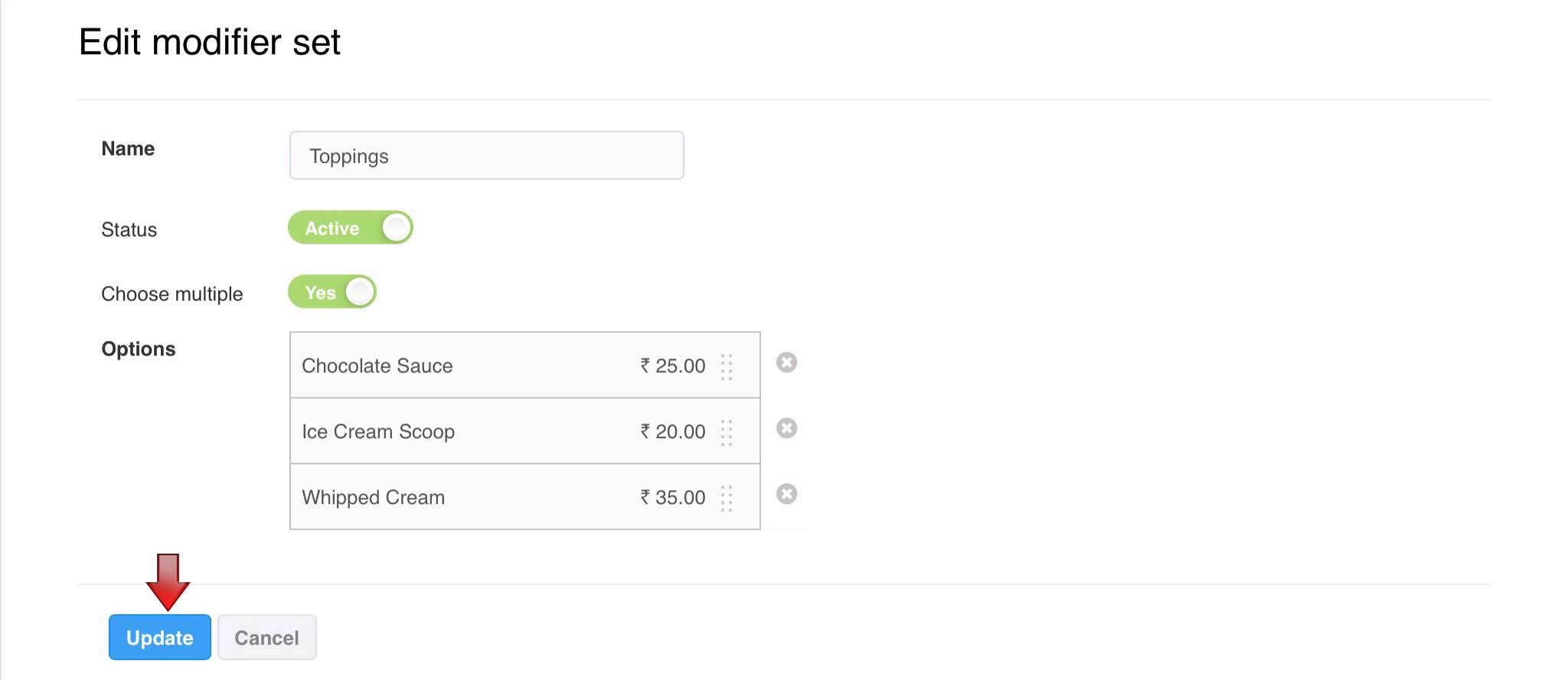The image size is (1568, 680).
Task: Click the Toppings name field
Action: point(486,155)
